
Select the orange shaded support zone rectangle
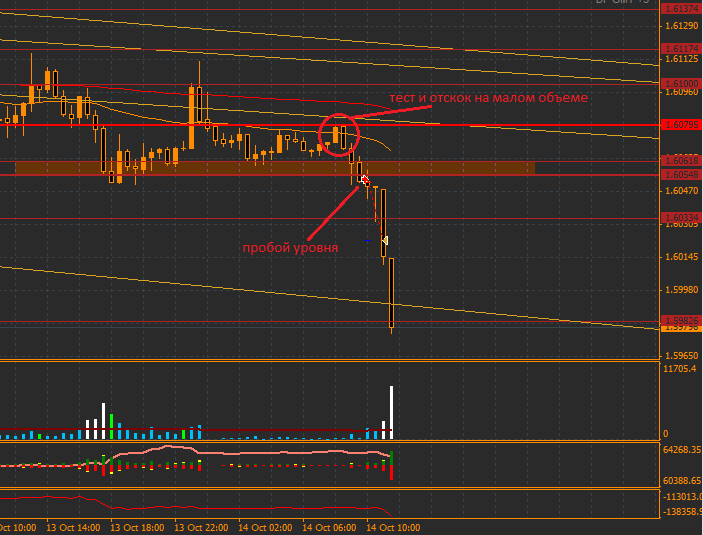(x=275, y=168)
